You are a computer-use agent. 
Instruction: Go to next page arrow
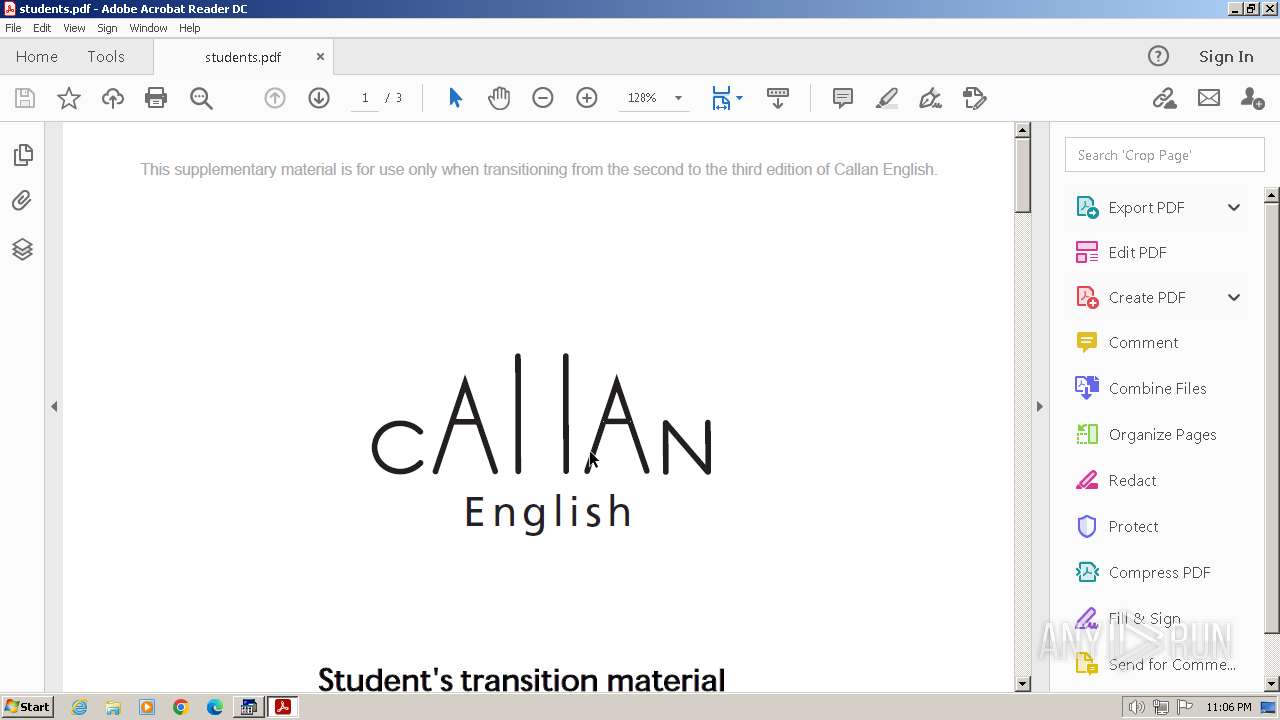point(319,98)
